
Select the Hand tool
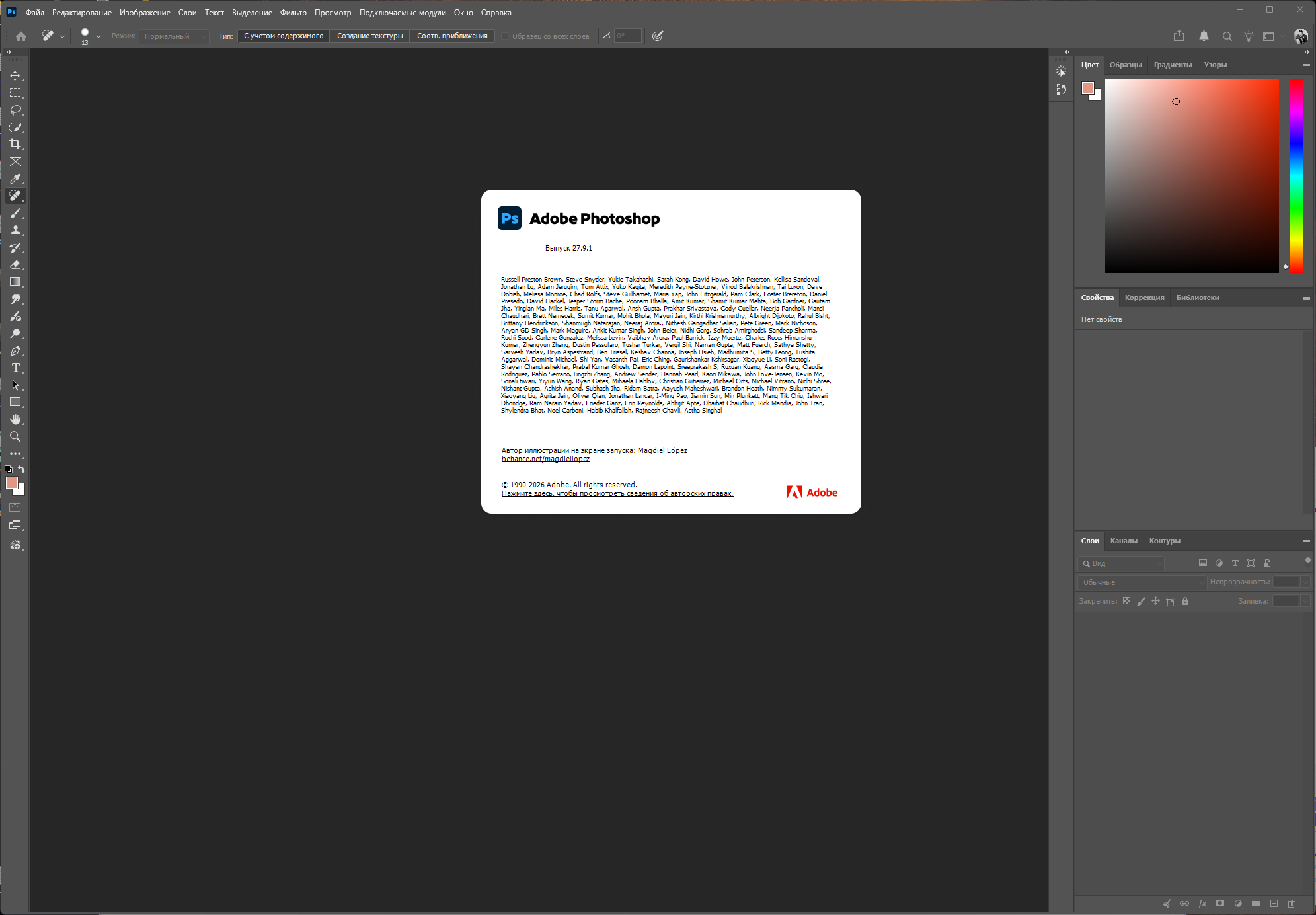pos(15,419)
